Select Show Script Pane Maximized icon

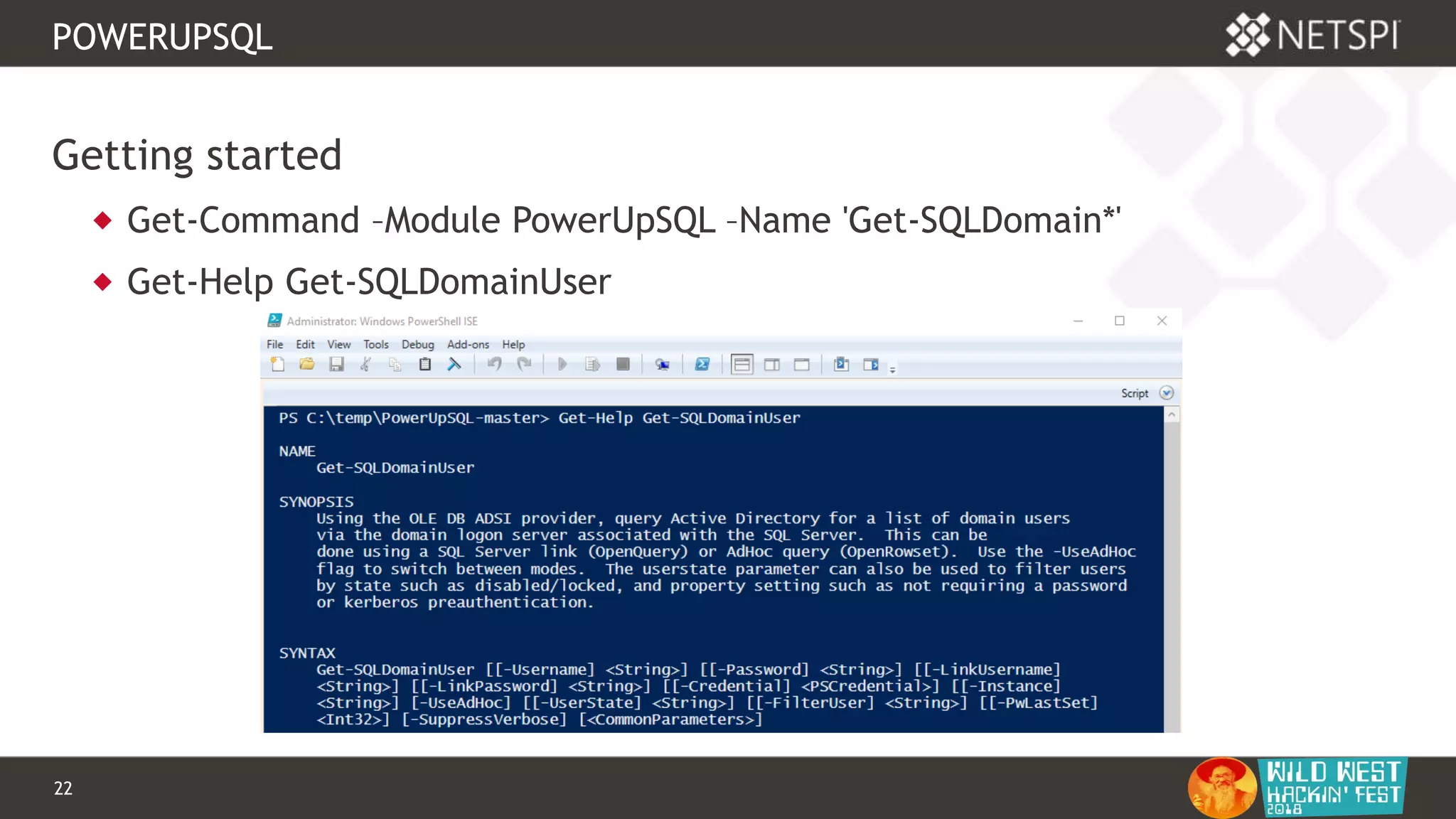coord(802,365)
